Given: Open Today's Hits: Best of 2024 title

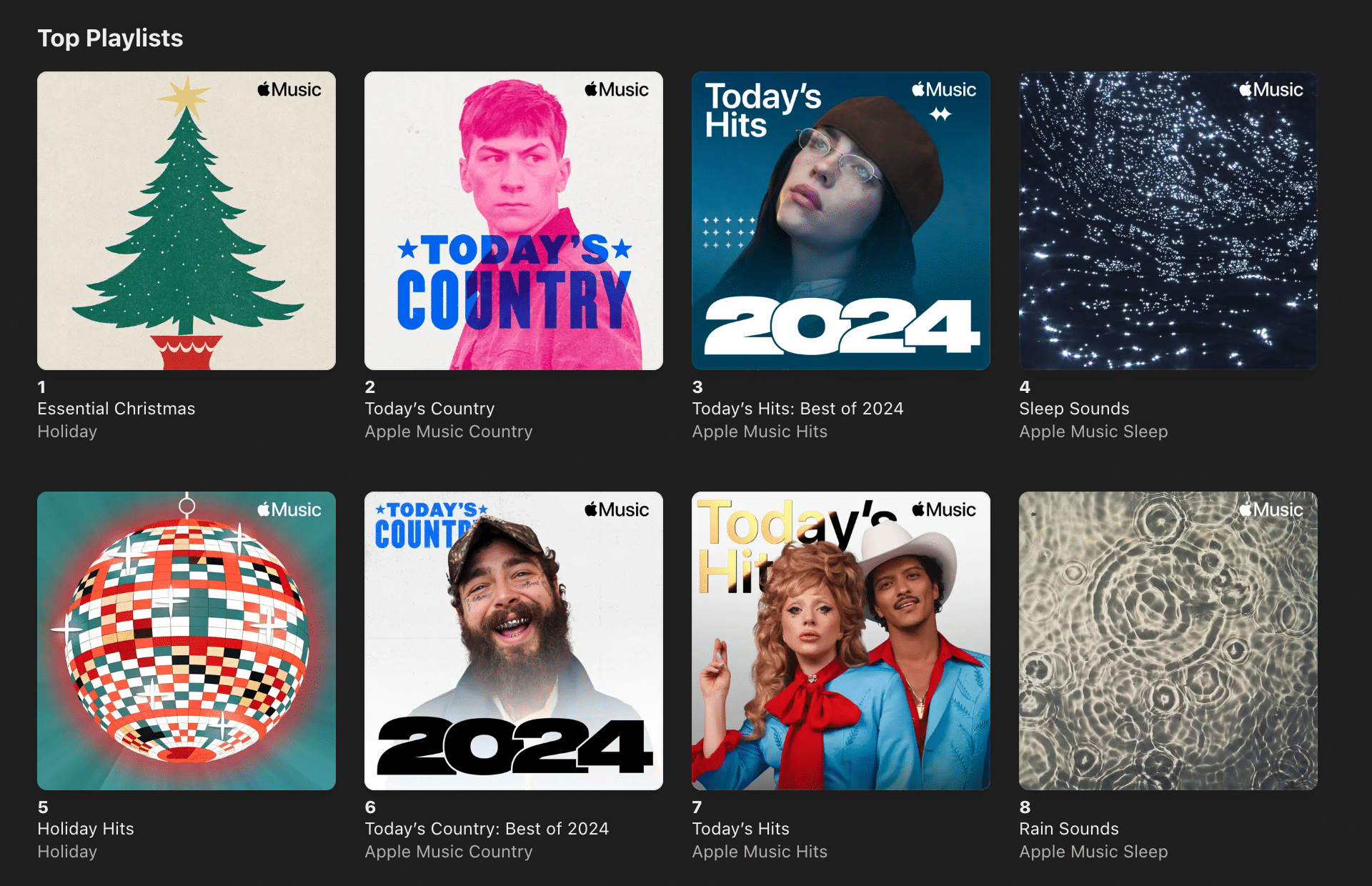Looking at the screenshot, I should 797,409.
